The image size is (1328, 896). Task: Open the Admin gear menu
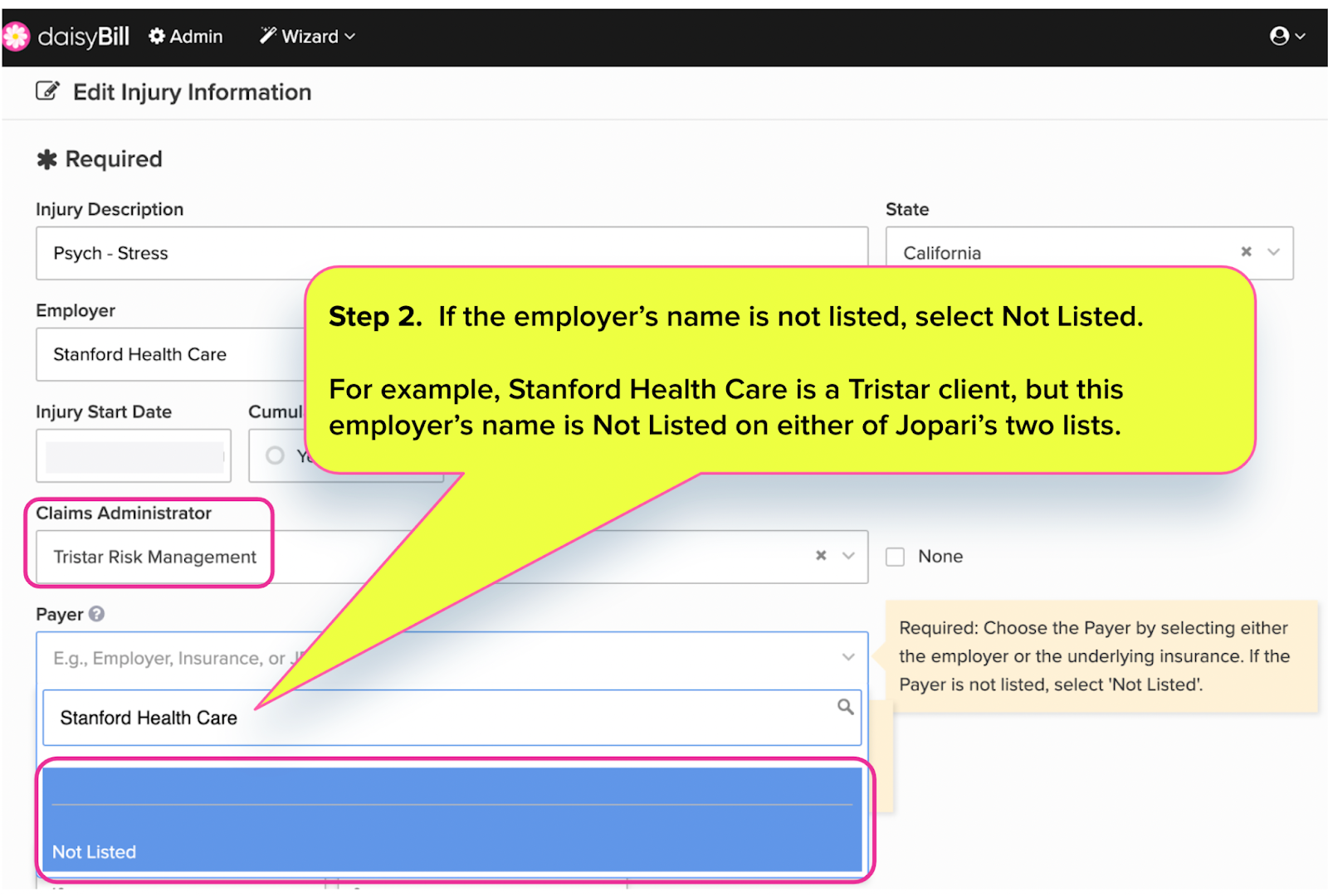[186, 37]
